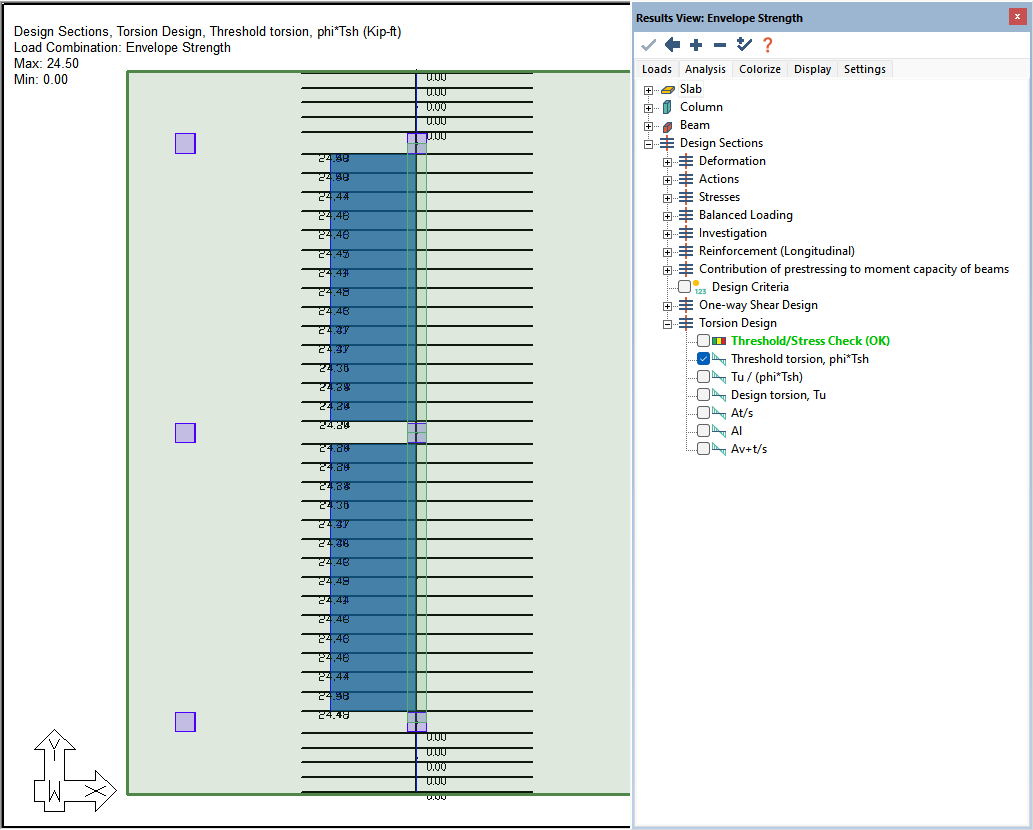The image size is (1033, 830).
Task: Select the Threshold/Stress Check (OK) label
Action: (x=810, y=341)
